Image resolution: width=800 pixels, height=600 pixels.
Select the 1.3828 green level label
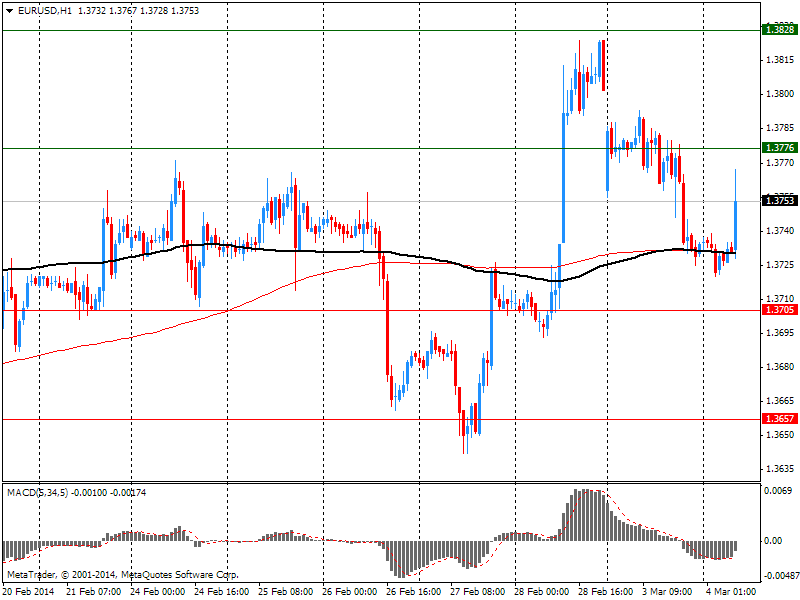tap(780, 30)
